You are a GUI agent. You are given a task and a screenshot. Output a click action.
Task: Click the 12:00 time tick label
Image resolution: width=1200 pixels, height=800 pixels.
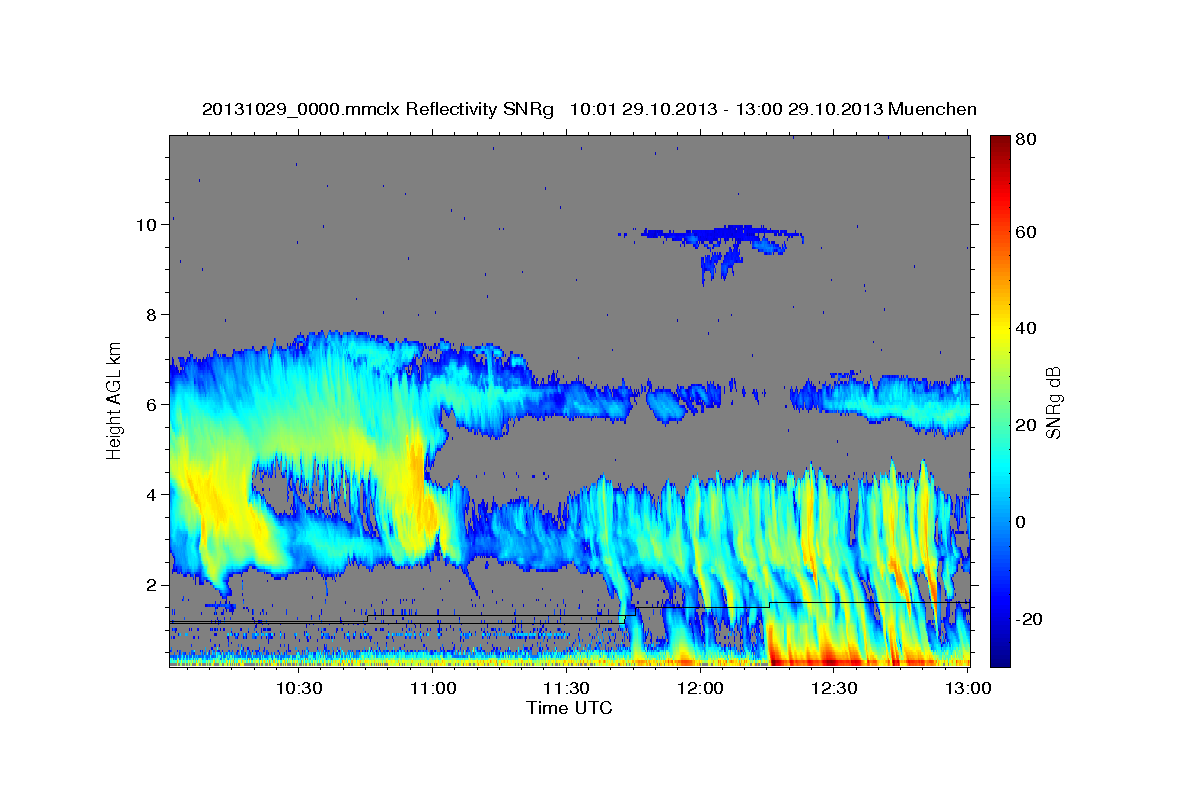(x=701, y=688)
